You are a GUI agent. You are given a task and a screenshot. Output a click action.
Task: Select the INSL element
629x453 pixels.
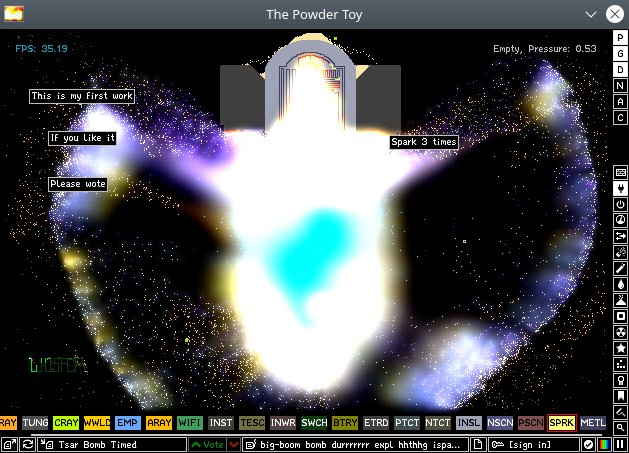[x=469, y=423]
